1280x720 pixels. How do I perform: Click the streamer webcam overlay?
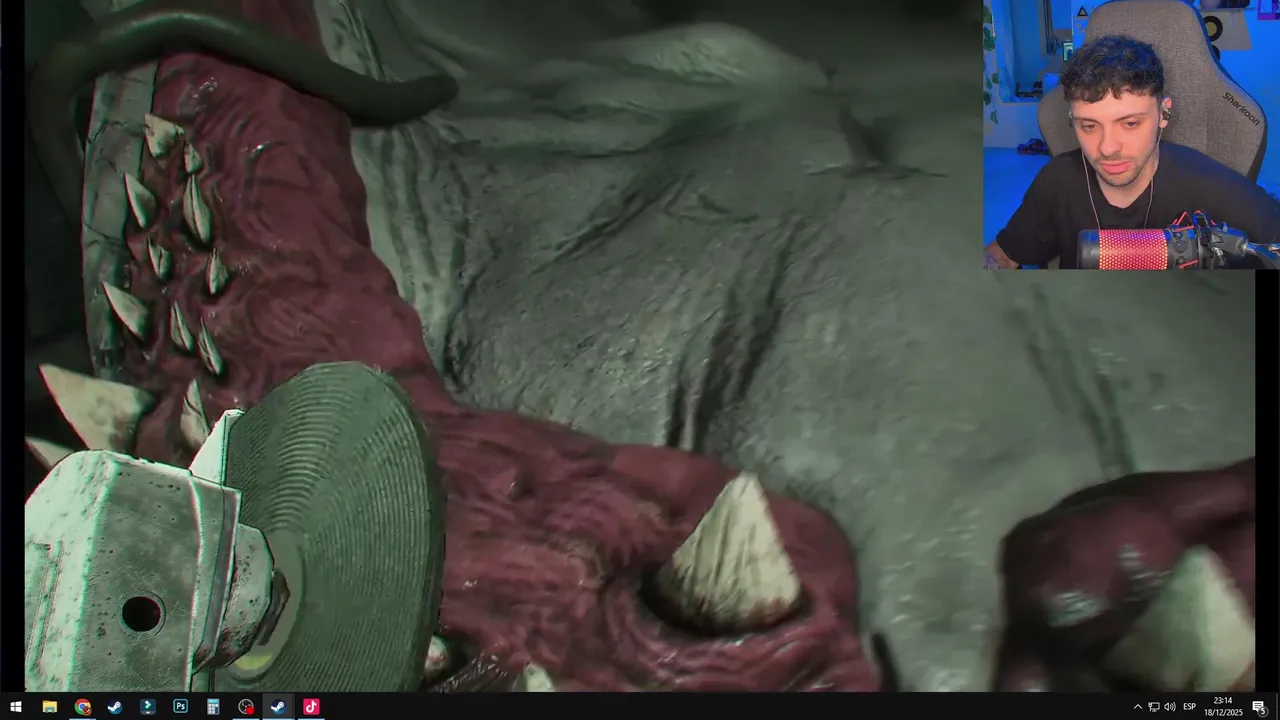pyautogui.click(x=1131, y=135)
